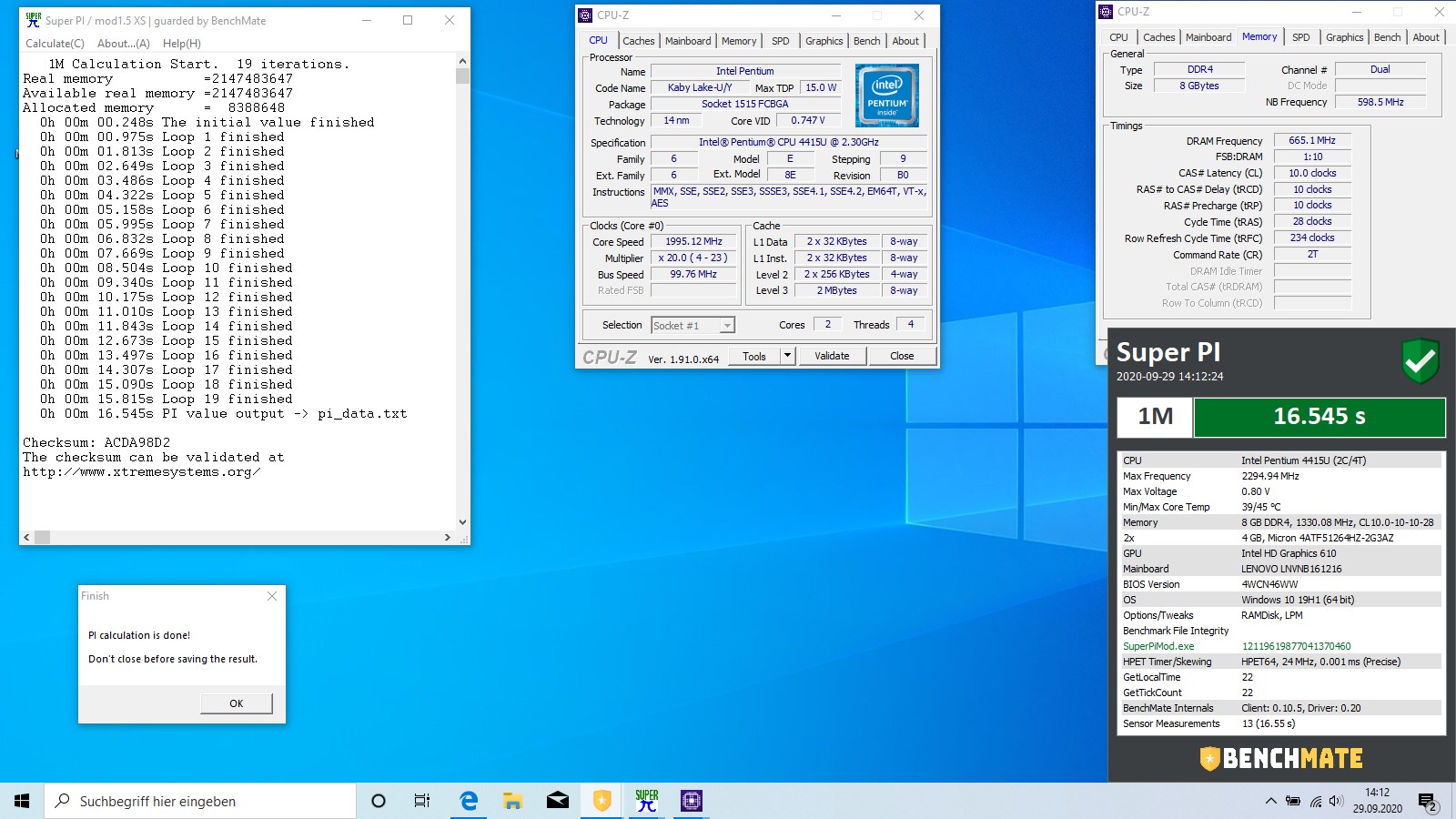Switch to Caches tab in the middle CPU-Z
Viewport: 1456px width, 819px height.
(638, 41)
